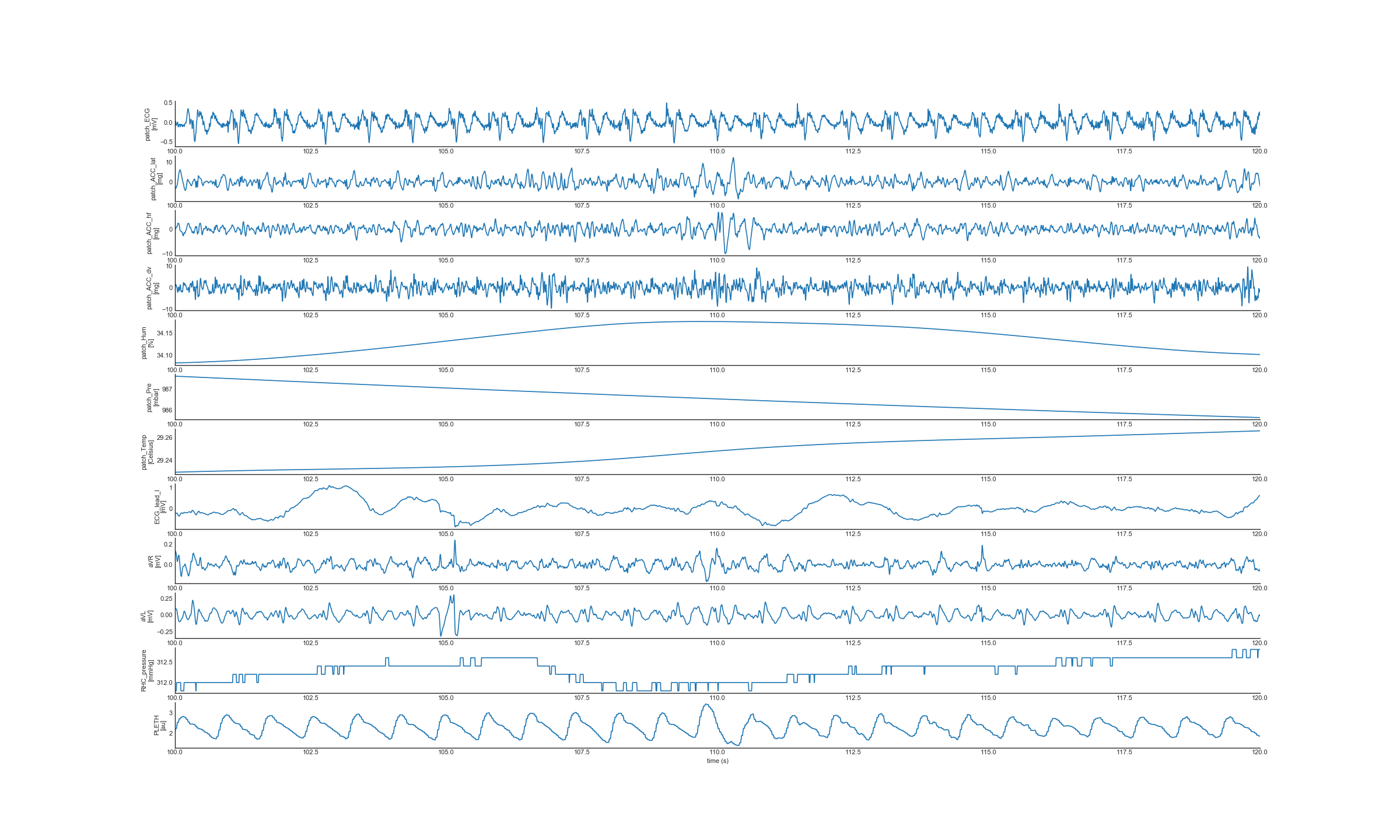Image resolution: width=1400 pixels, height=840 pixels.
Task: Click the 100.0 tick under patch_ECG plot
Action: [175, 151]
